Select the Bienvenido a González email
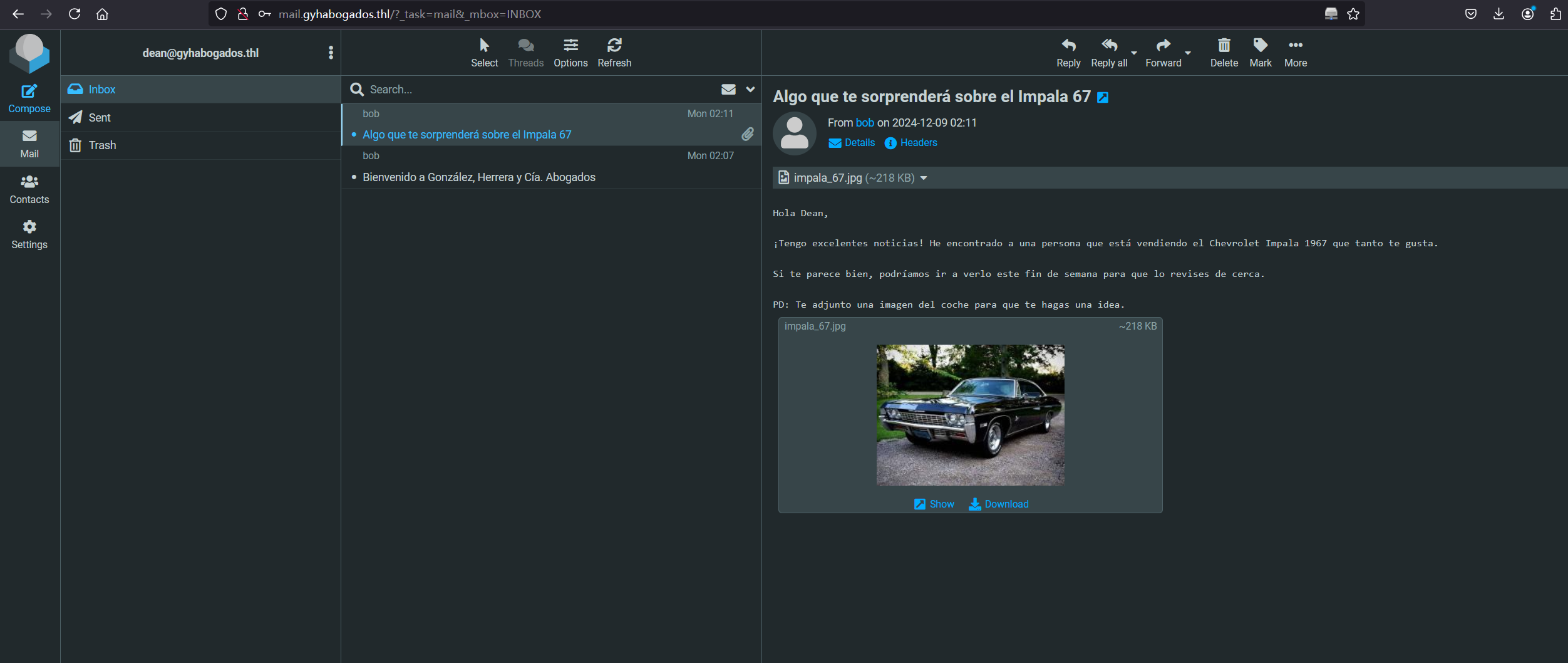 (x=551, y=167)
